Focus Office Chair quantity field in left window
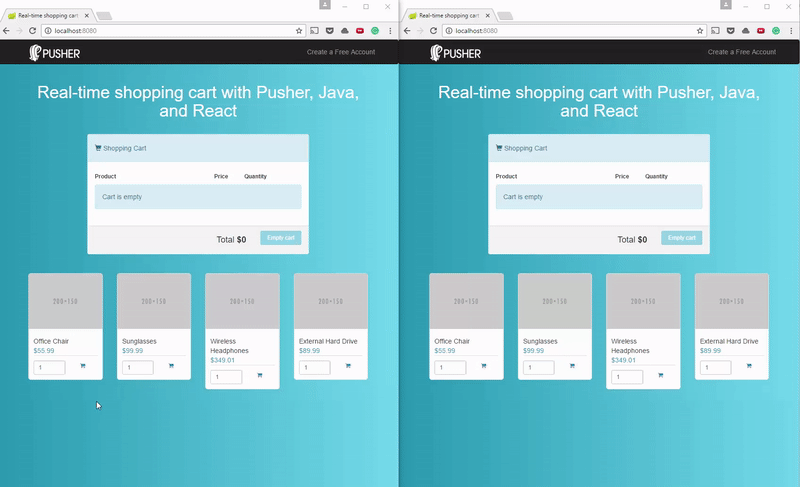 click(x=49, y=367)
